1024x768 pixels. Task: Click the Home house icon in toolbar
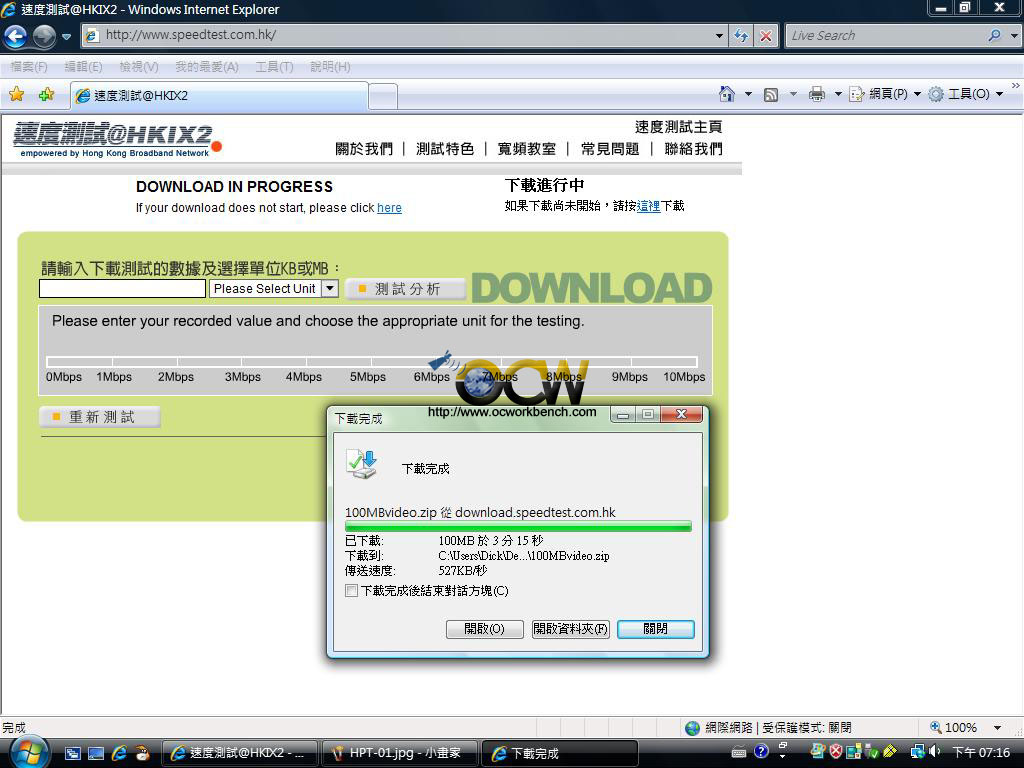[726, 94]
